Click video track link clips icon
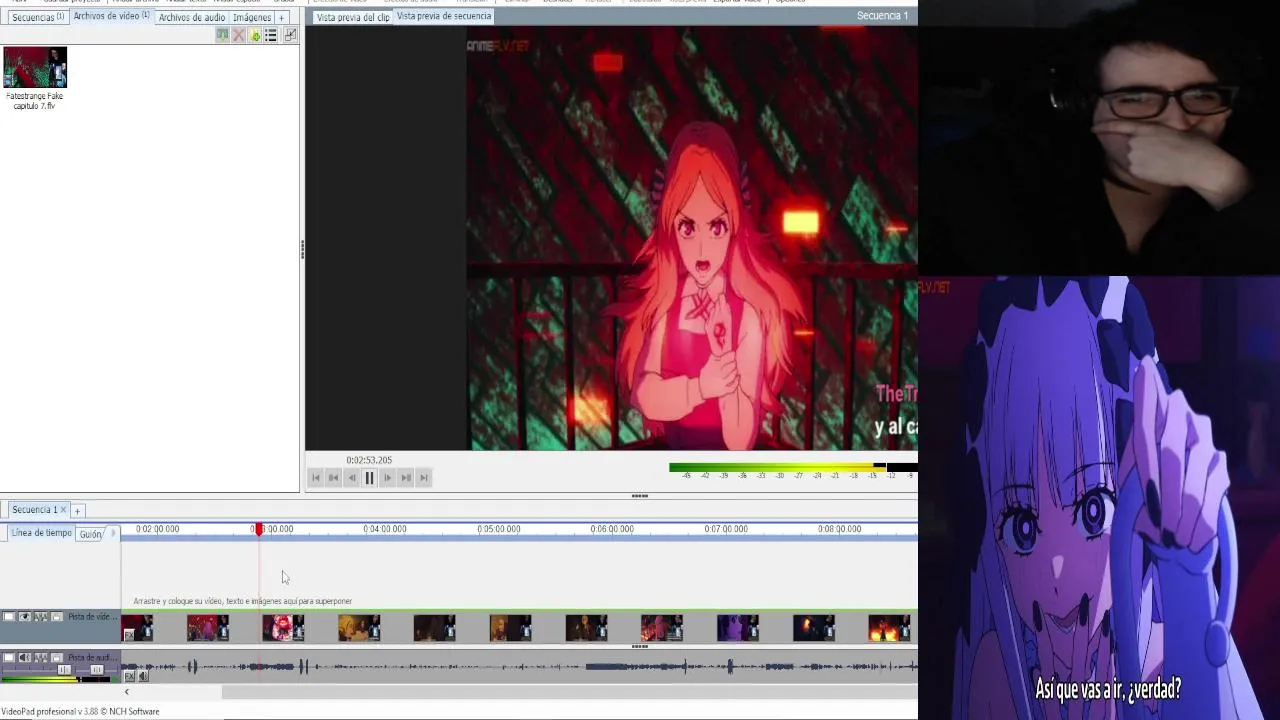 [x=41, y=617]
